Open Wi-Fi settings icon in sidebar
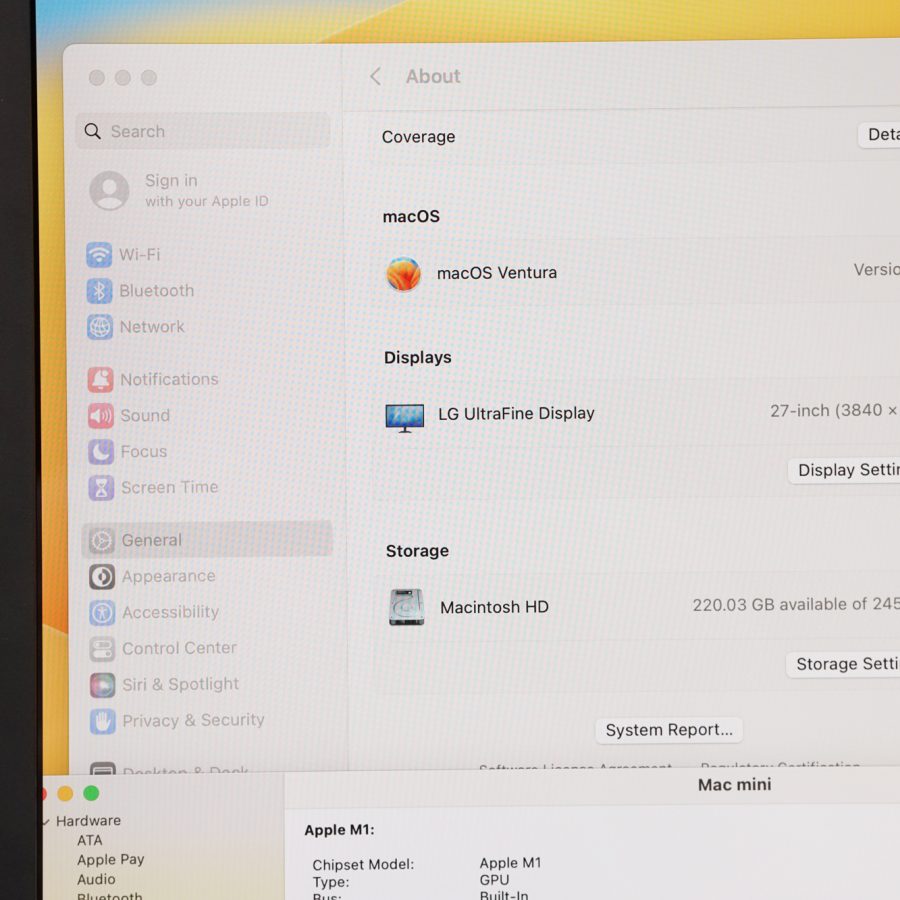Screen dimensions: 900x900 pyautogui.click(x=99, y=255)
